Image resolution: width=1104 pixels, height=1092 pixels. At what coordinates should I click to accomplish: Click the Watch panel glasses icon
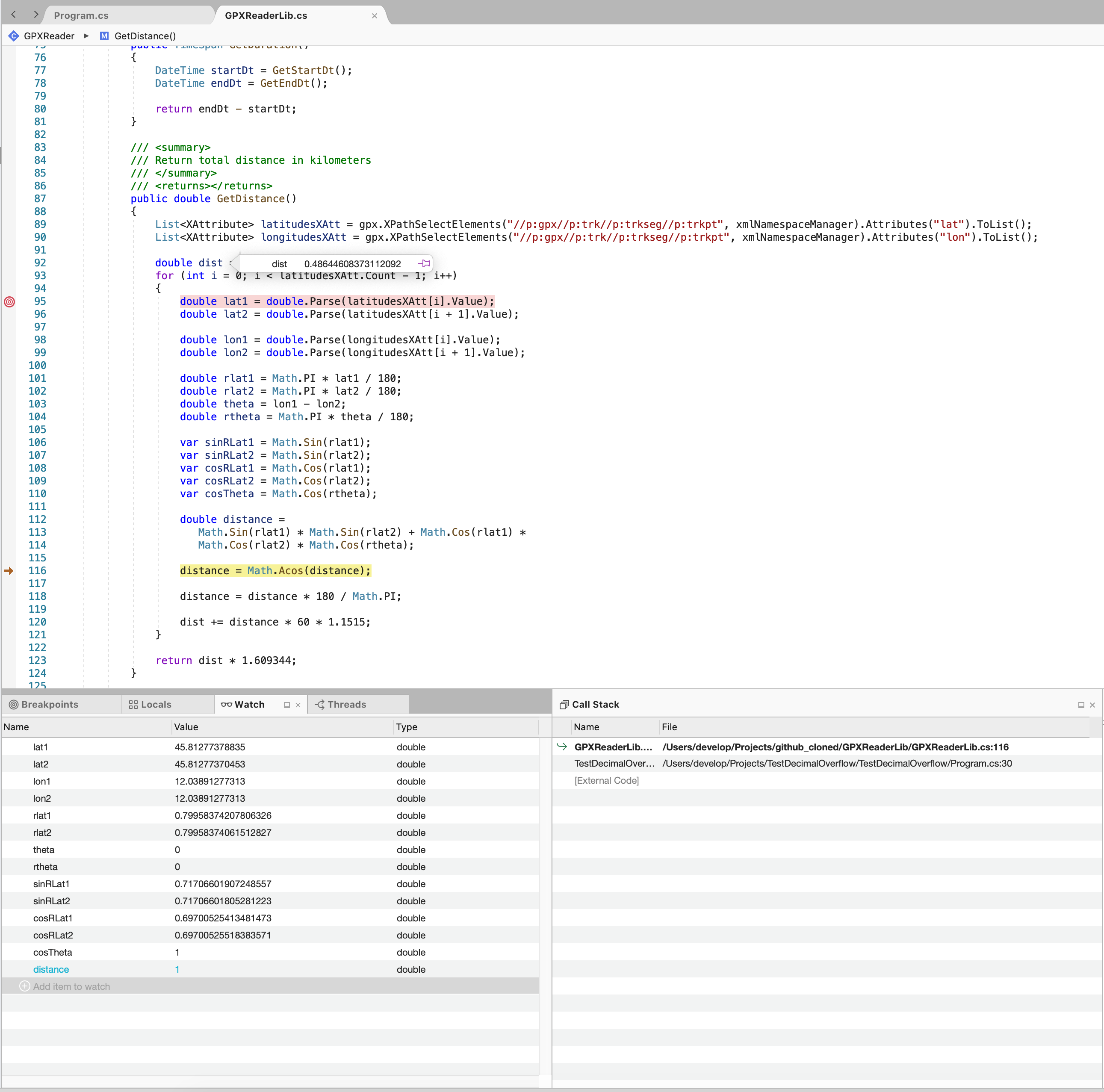[227, 705]
